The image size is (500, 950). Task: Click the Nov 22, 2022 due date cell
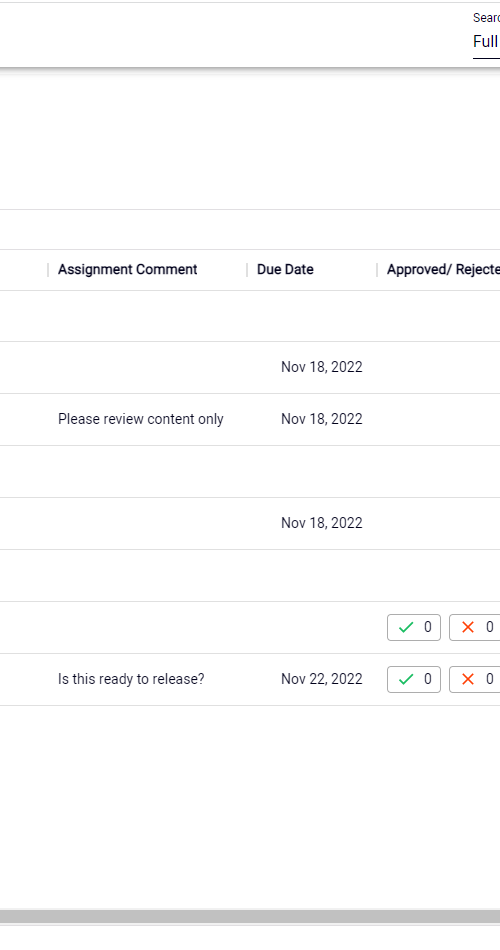point(322,679)
